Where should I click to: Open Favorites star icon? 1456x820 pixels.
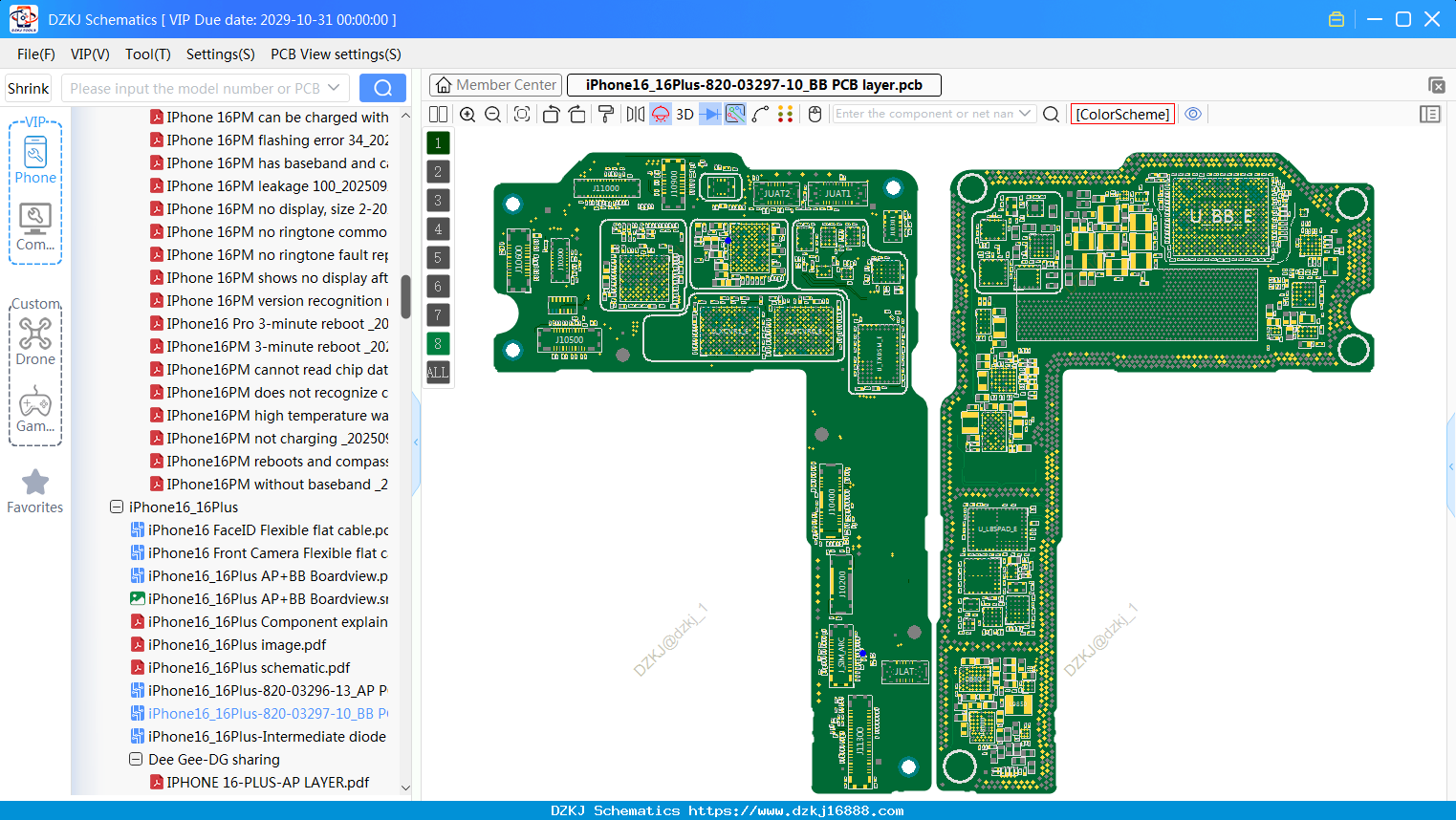point(35,491)
